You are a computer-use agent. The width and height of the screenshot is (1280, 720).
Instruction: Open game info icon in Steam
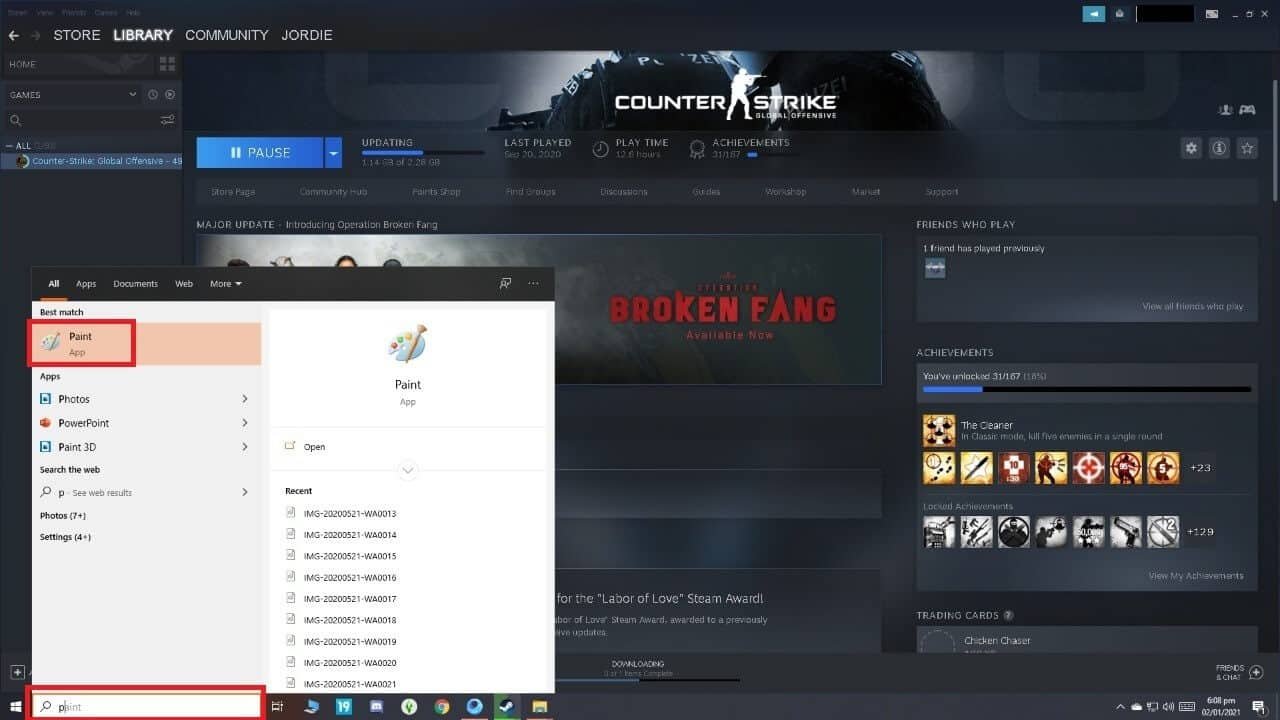click(1219, 148)
